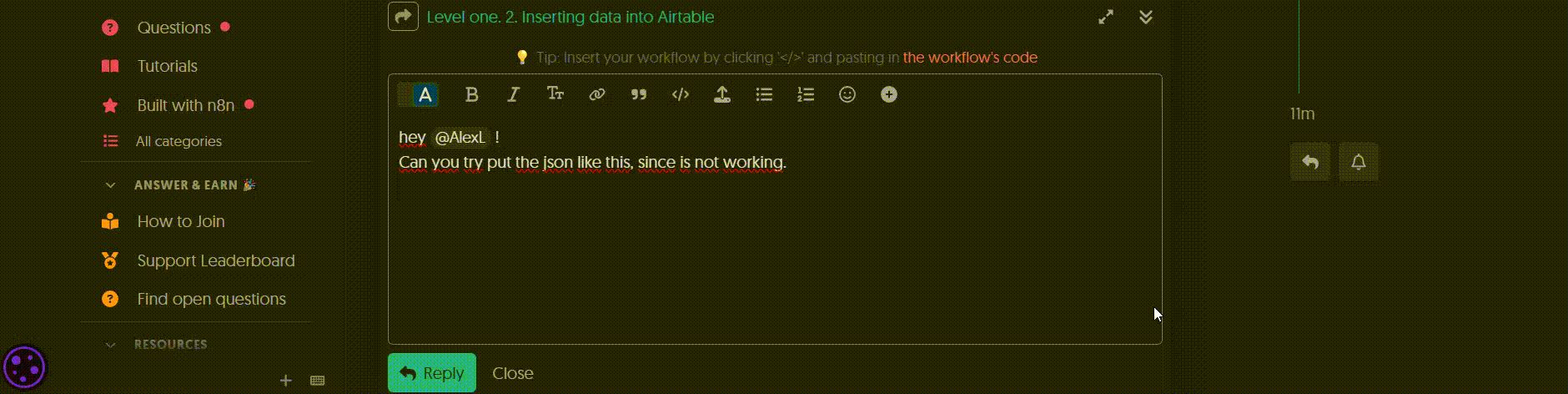Click the Questions question-mark icon

tap(110, 28)
